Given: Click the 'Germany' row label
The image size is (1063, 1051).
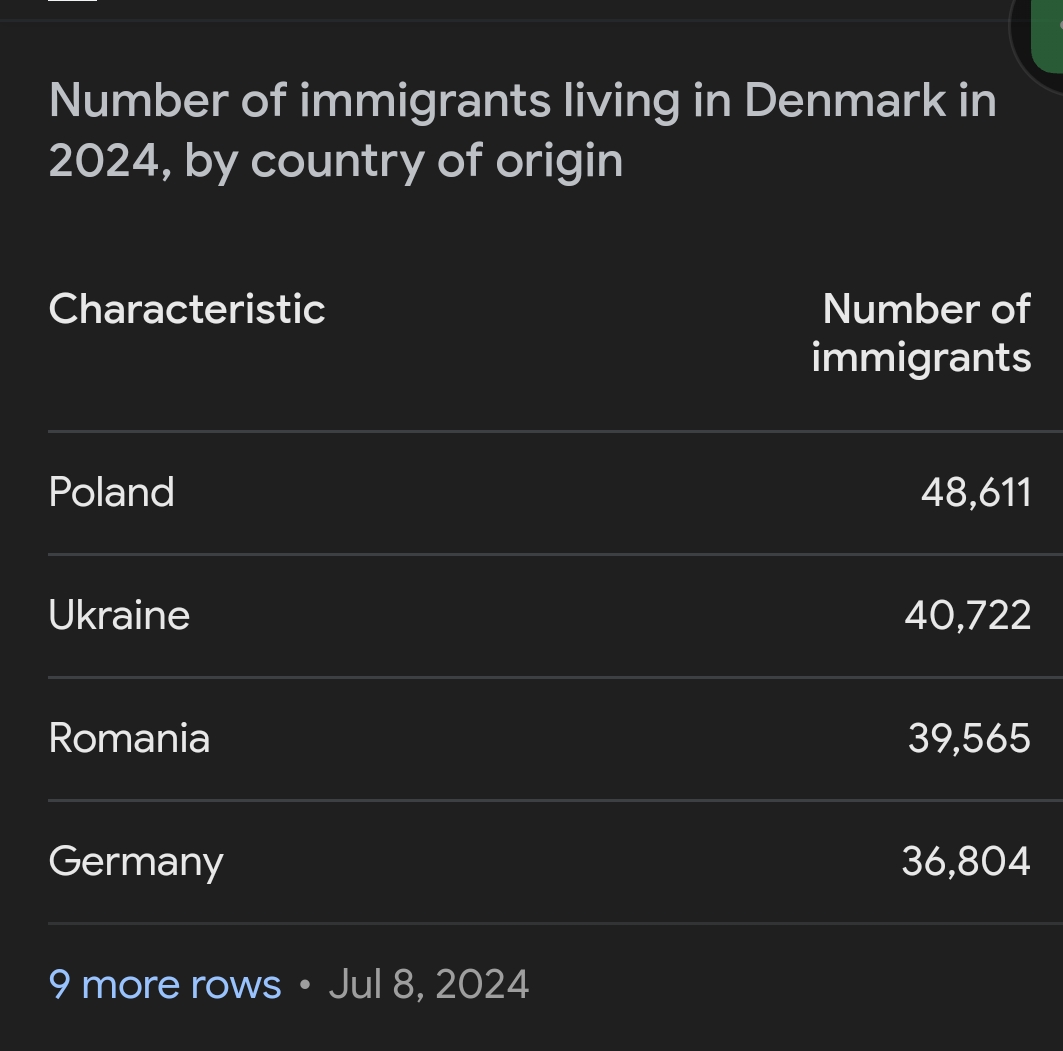Looking at the screenshot, I should [x=136, y=862].
